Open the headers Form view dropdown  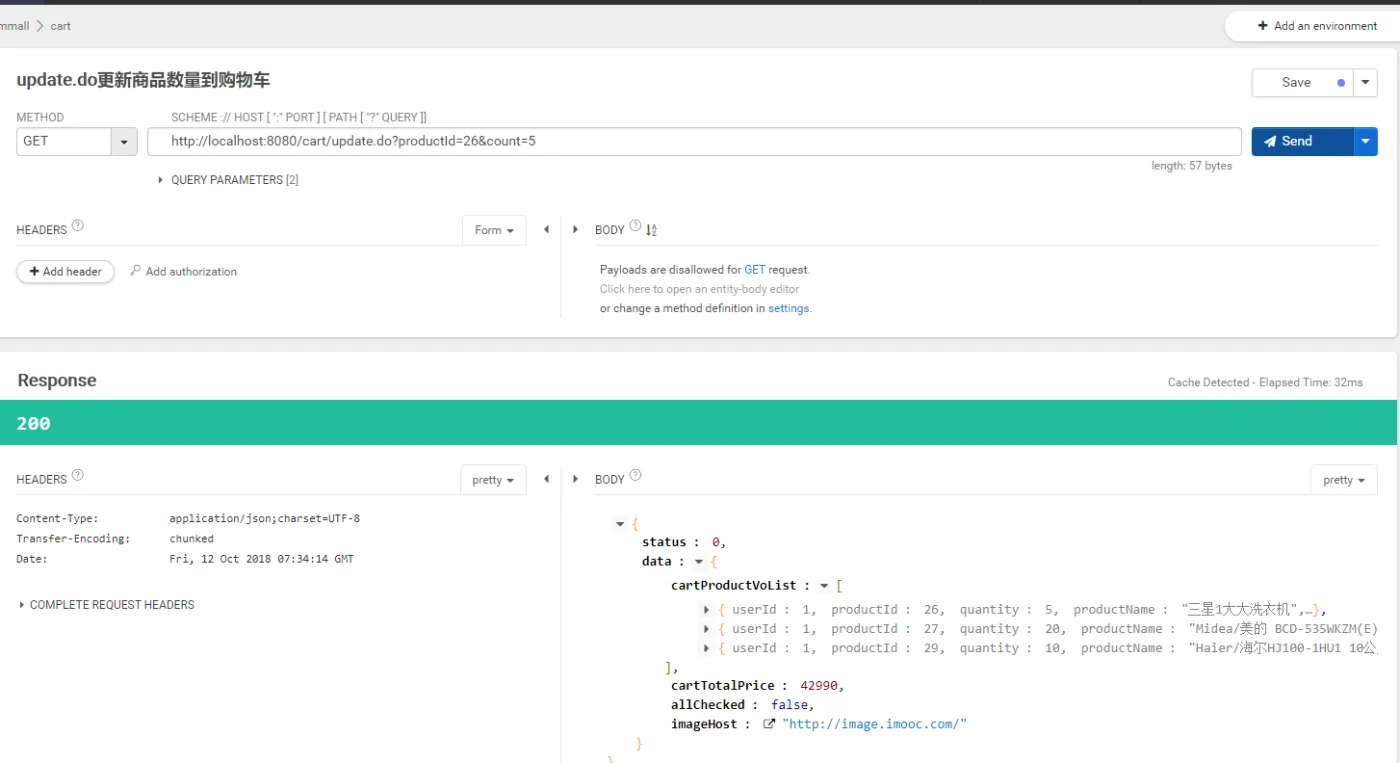[494, 230]
